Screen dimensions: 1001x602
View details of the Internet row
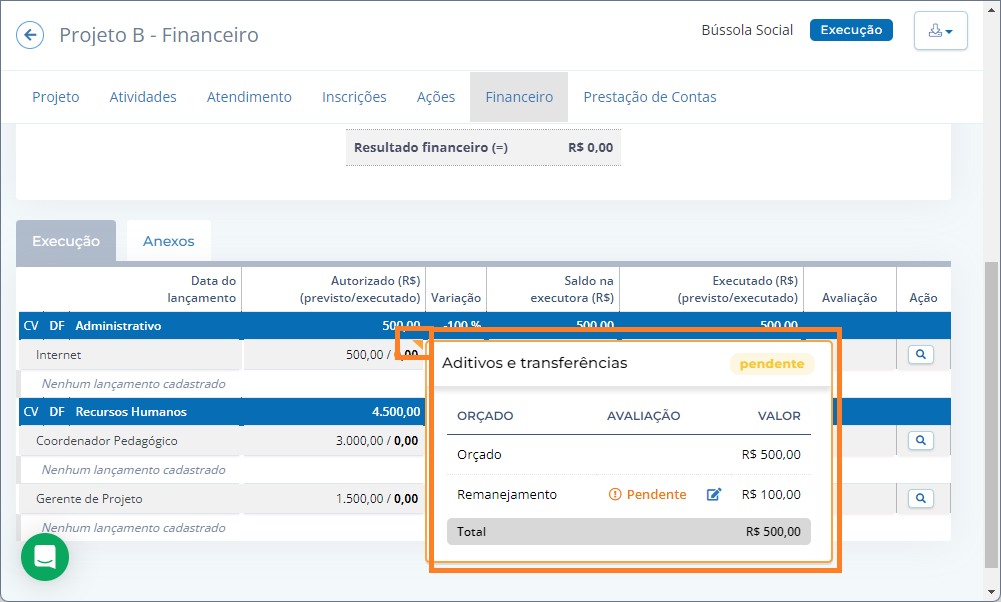pos(921,354)
